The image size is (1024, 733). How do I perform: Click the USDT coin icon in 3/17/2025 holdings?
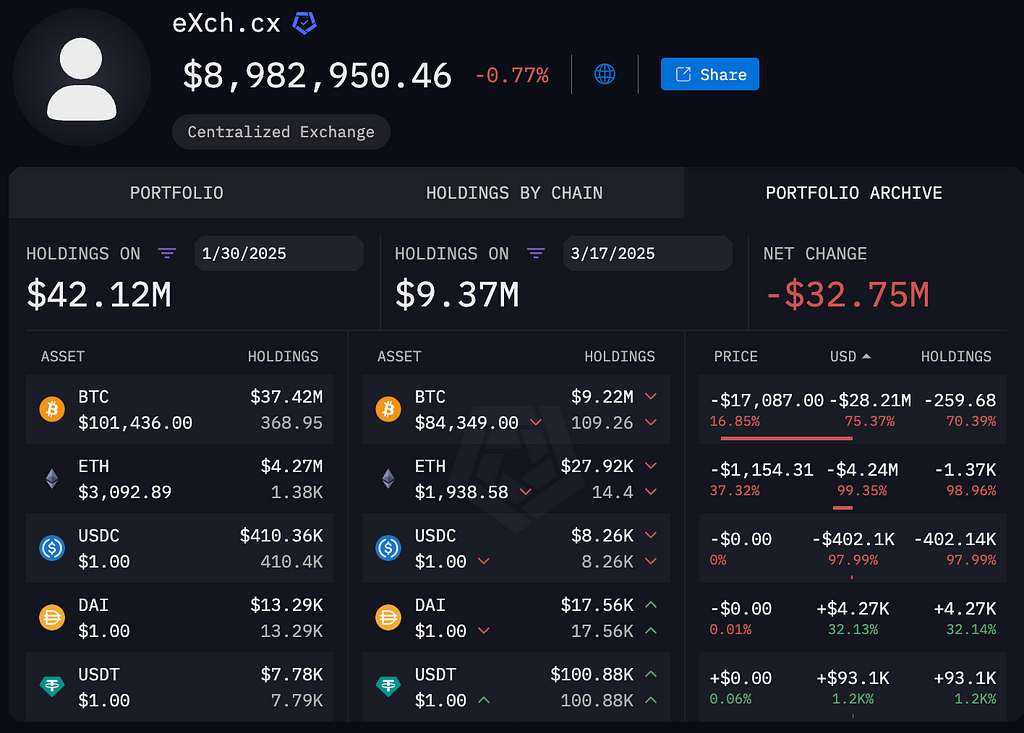tap(389, 686)
